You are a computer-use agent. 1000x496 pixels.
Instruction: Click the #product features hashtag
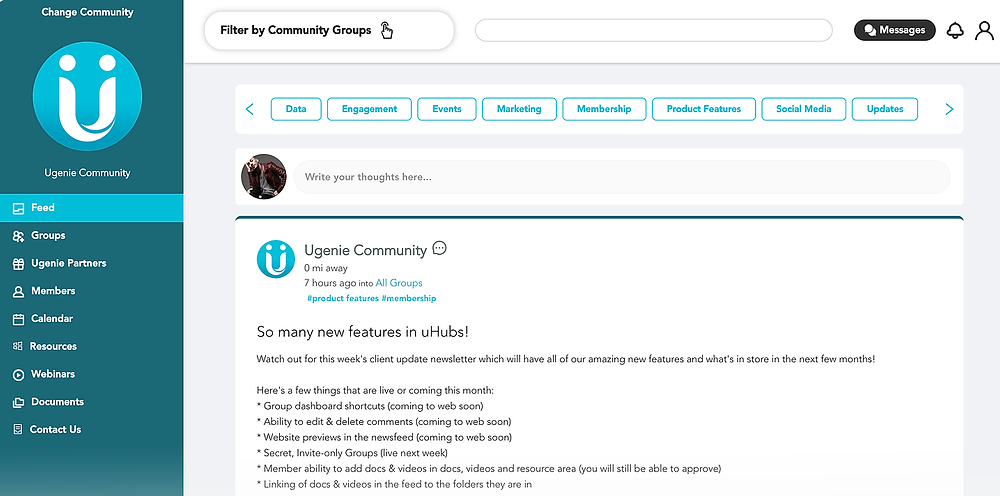(343, 298)
